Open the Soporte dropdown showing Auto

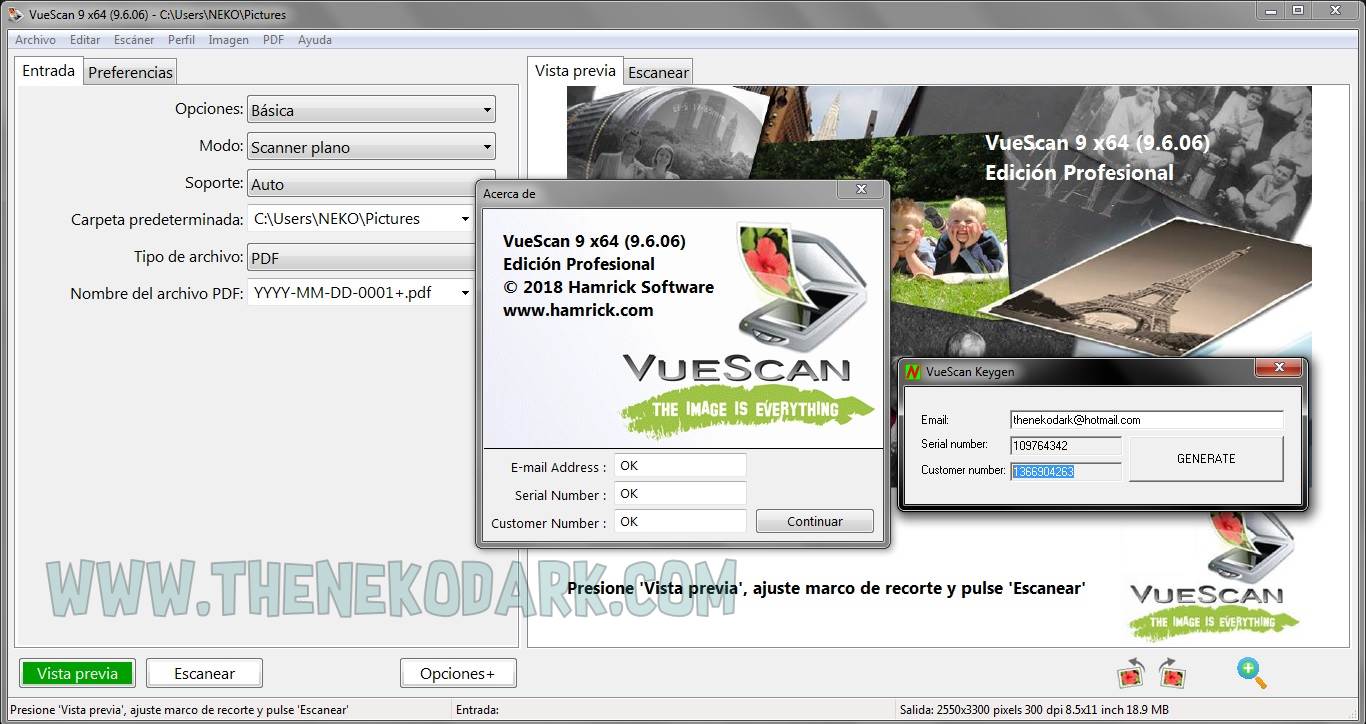(361, 184)
